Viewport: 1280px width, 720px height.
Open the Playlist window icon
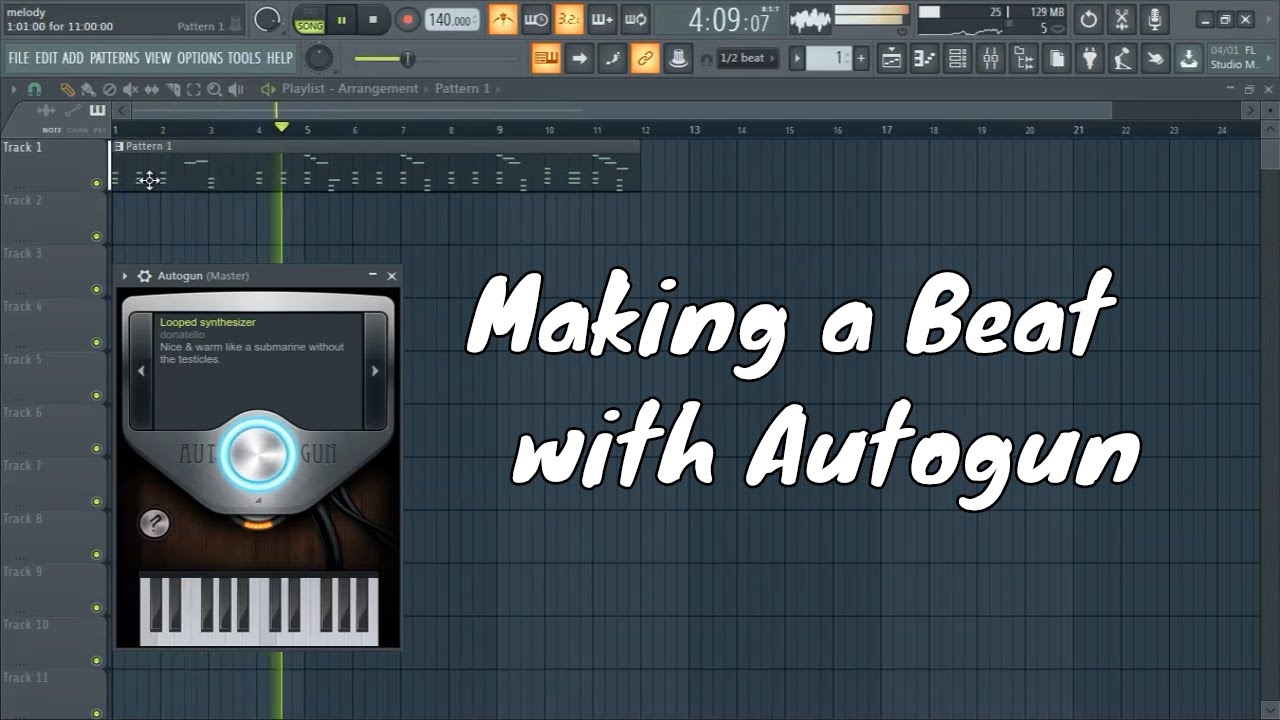point(891,59)
